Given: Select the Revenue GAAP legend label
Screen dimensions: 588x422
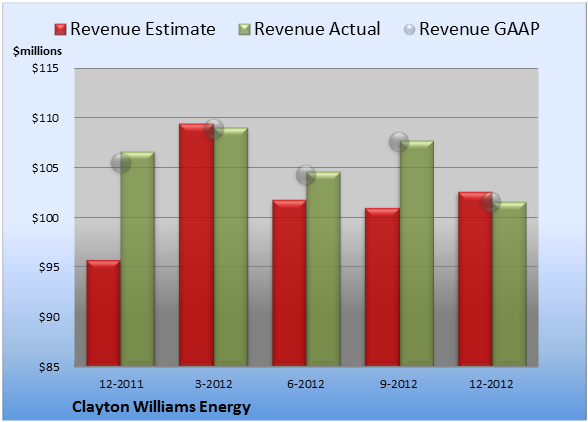Looking at the screenshot, I should pos(479,29).
